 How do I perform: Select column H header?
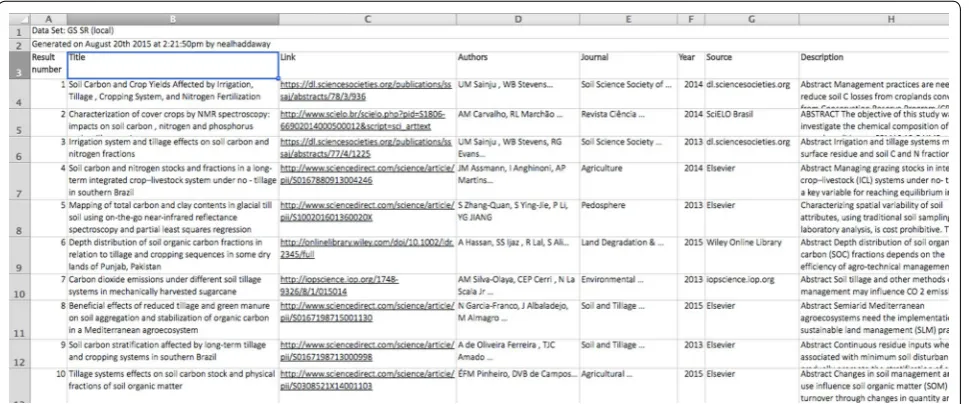tap(873, 19)
